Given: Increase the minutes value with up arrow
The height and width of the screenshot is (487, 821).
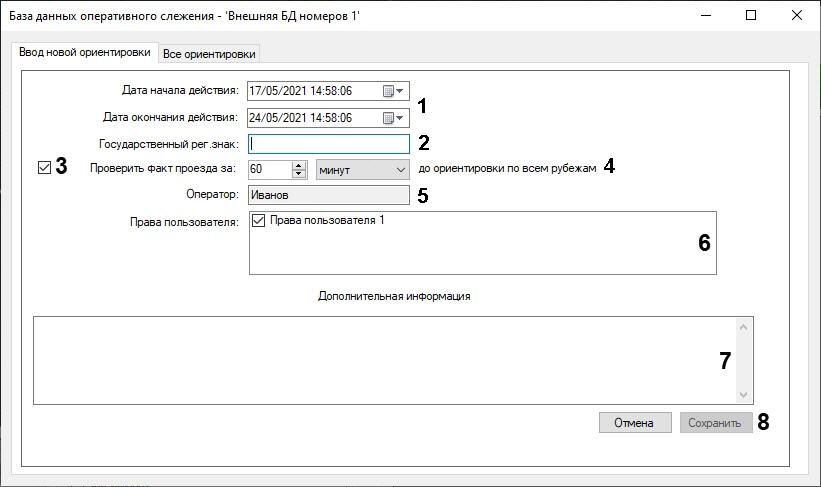Looking at the screenshot, I should tap(298, 165).
